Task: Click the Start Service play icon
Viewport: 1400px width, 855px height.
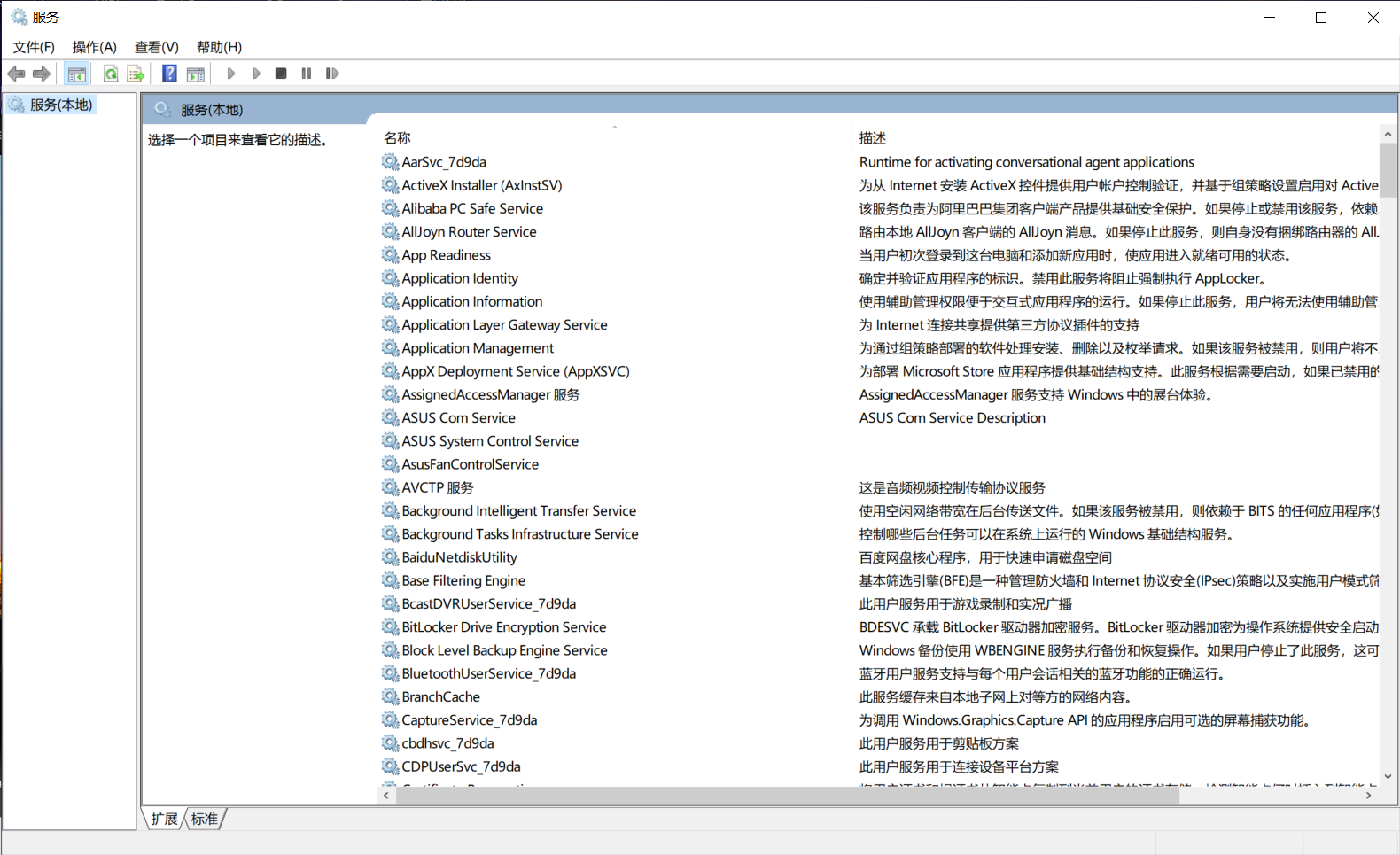Action: [231, 74]
